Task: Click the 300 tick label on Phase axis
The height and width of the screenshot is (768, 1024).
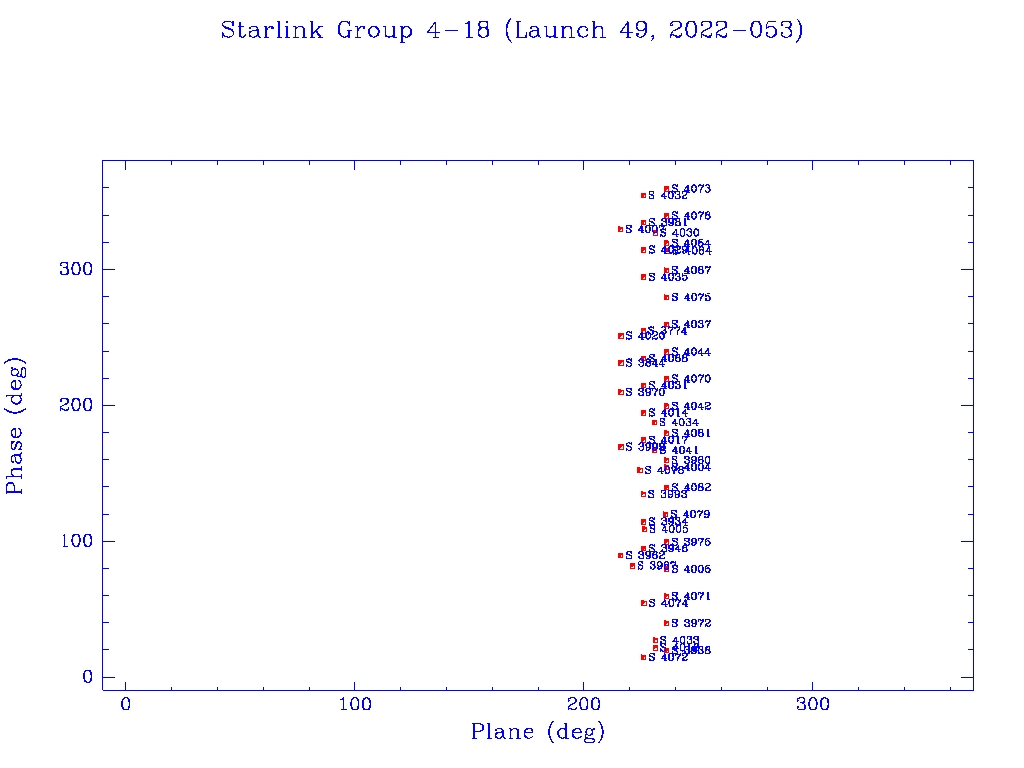Action: click(76, 269)
